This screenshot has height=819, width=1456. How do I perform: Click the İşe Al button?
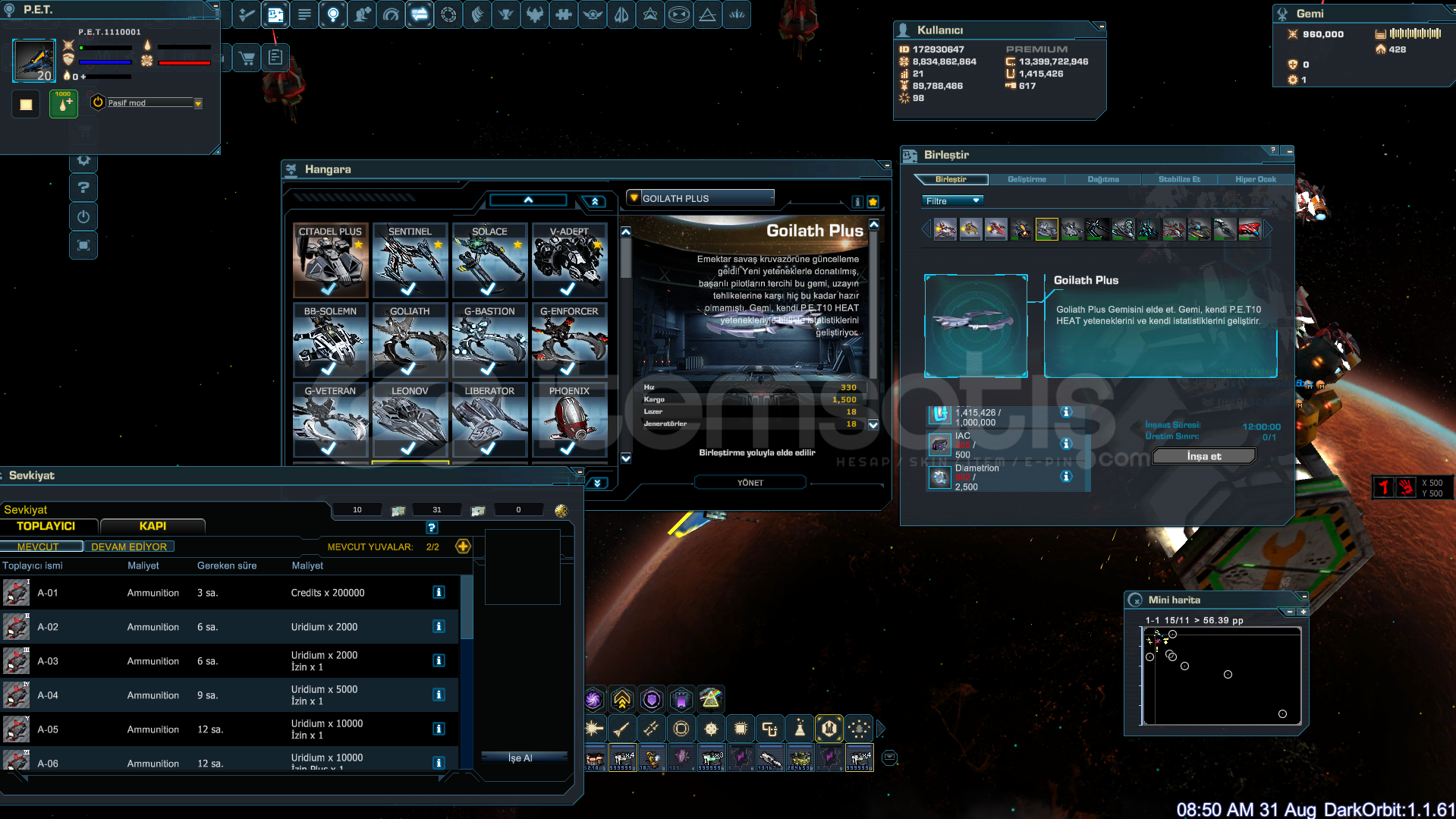click(x=524, y=758)
